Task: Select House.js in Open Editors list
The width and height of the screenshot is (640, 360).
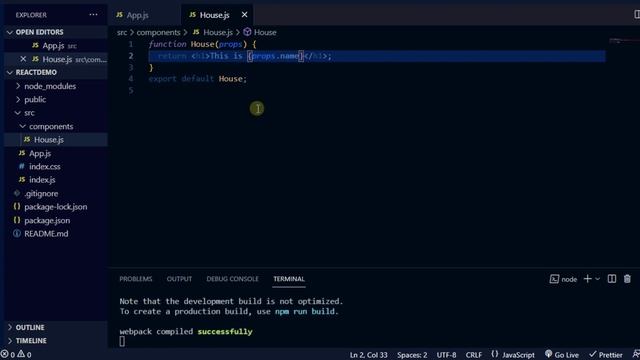Action: (x=57, y=59)
